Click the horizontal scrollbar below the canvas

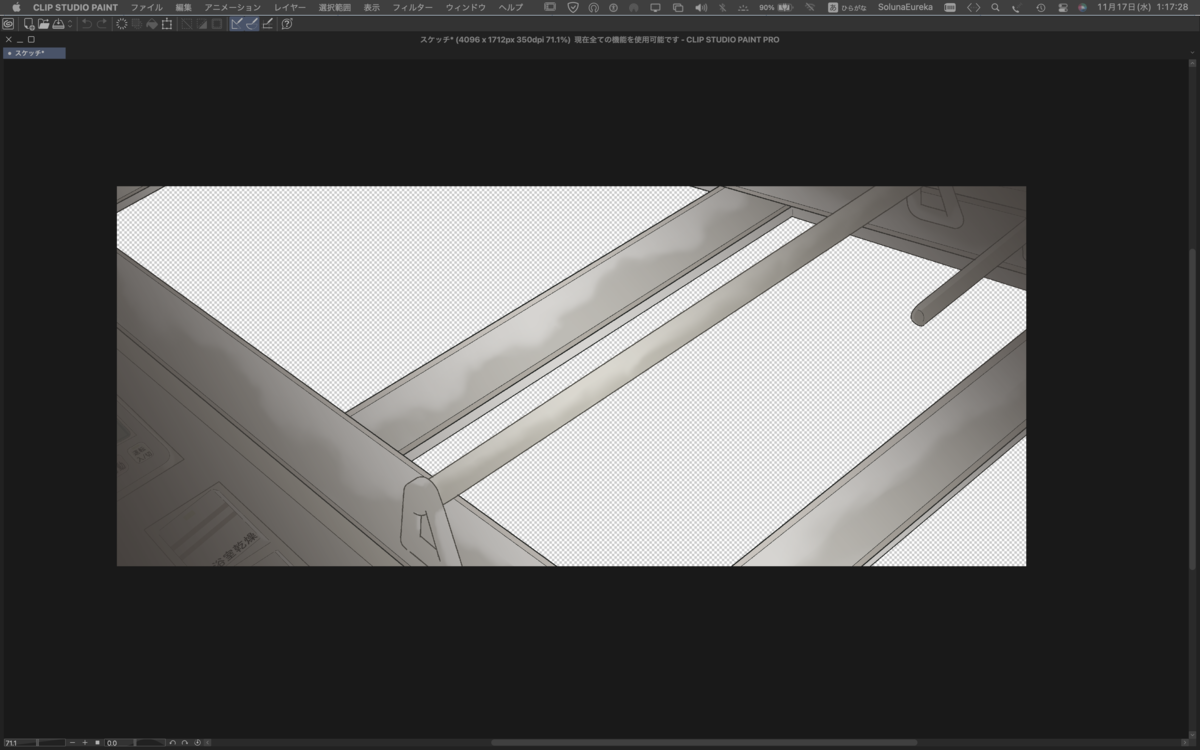pos(704,742)
